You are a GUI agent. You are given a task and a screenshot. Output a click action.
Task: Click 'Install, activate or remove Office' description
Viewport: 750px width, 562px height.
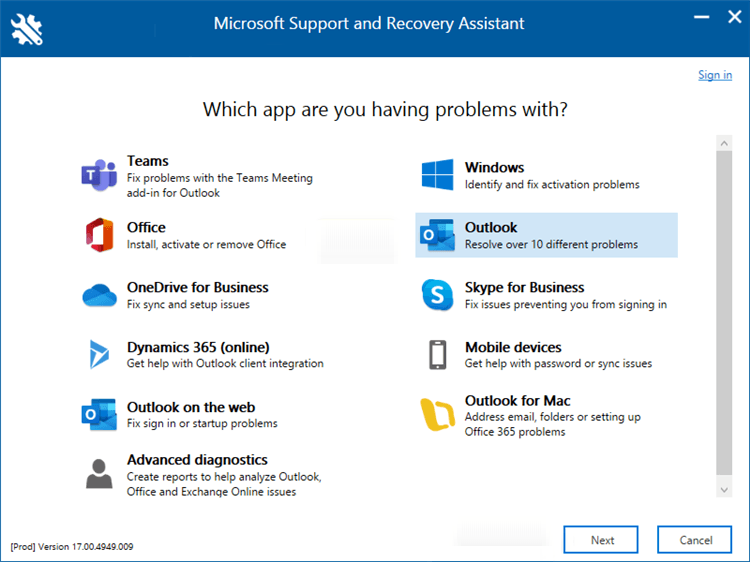coord(206,244)
